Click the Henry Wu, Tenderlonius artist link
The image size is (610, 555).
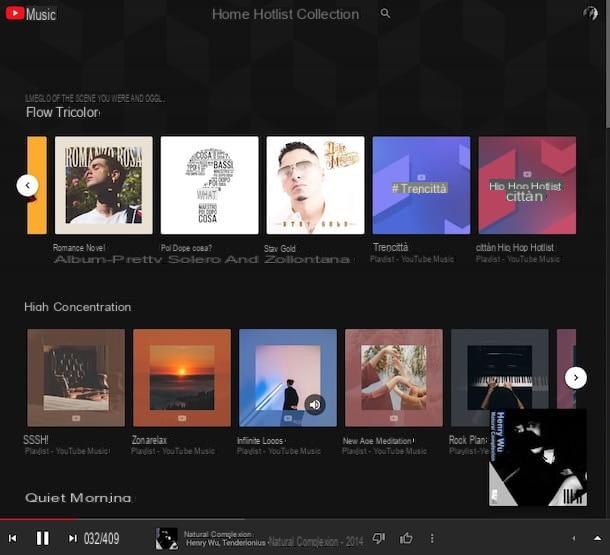(x=226, y=542)
